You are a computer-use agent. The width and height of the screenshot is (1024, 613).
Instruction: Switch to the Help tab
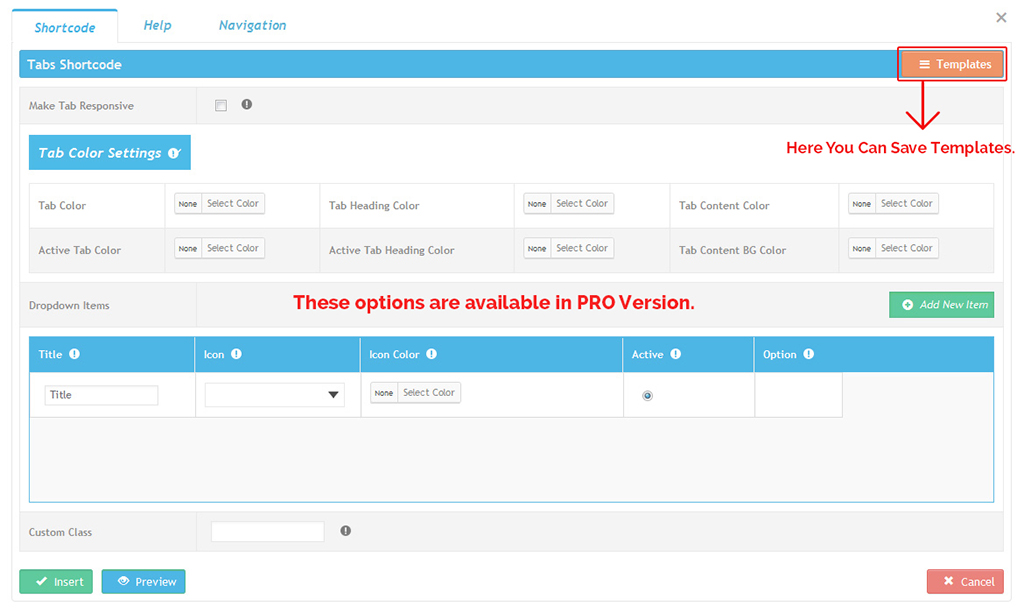pyautogui.click(x=157, y=25)
